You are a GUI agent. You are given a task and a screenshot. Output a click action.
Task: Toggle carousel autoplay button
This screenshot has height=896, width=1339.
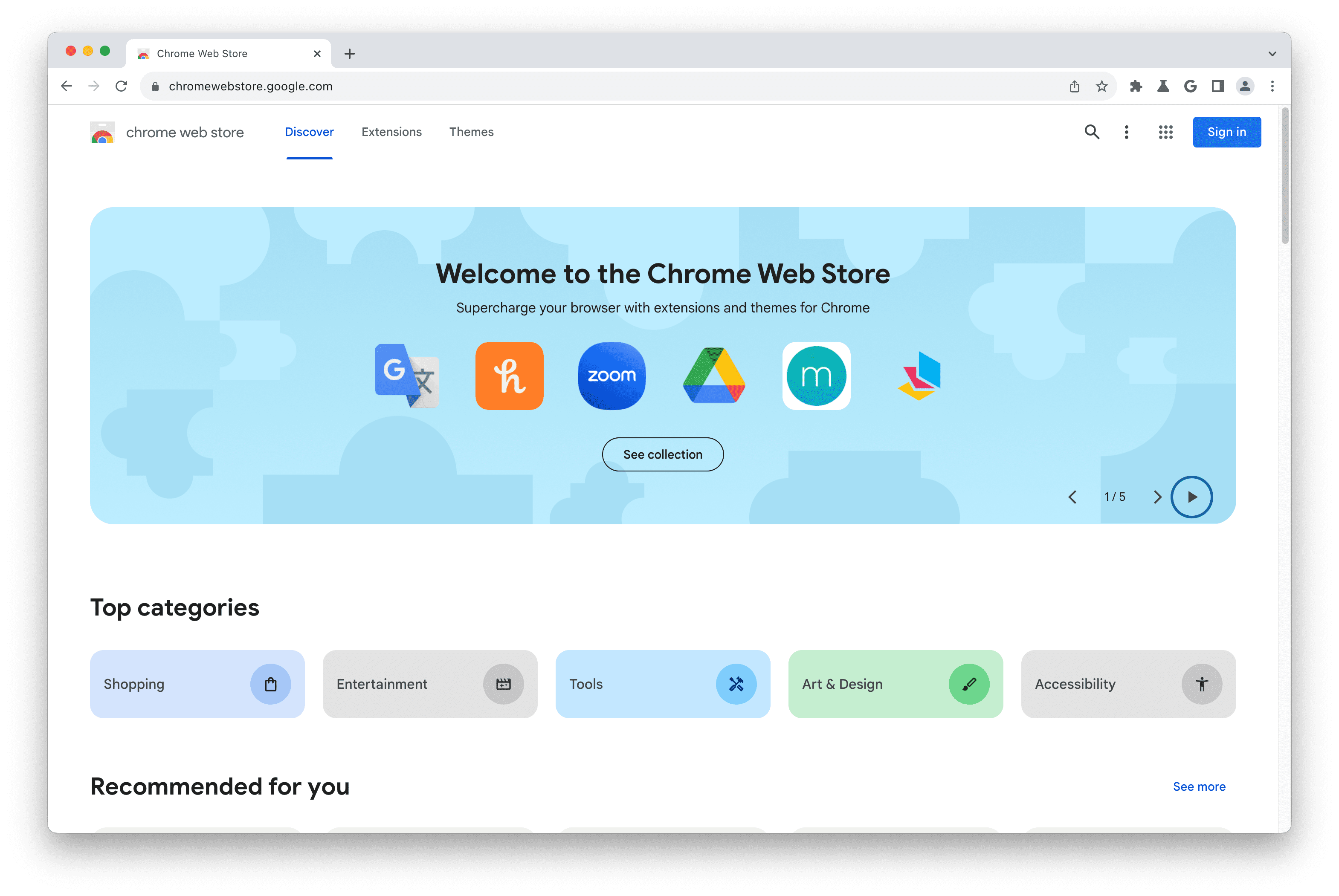1192,497
